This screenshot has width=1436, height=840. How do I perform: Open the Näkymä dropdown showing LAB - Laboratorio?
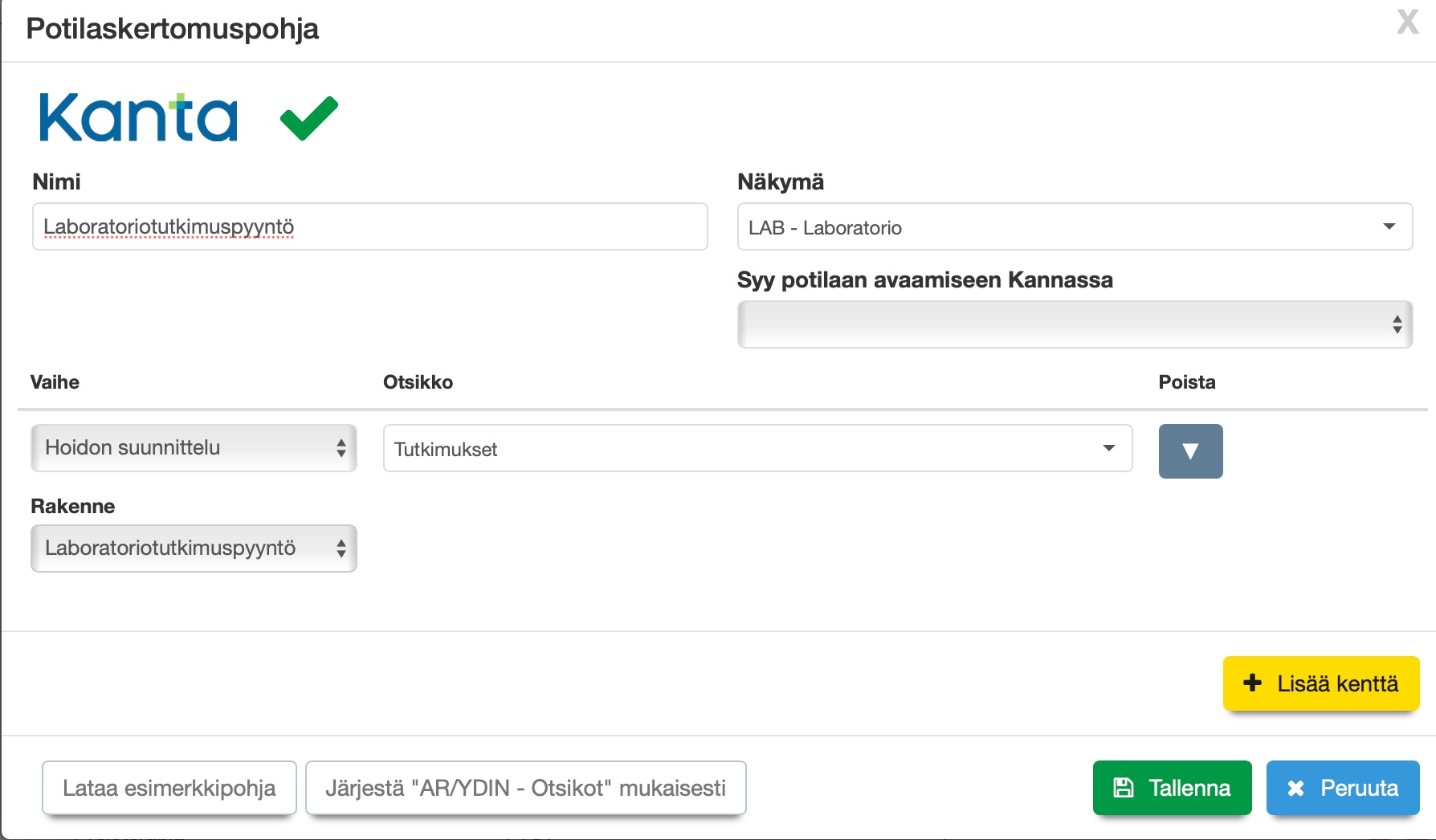point(1074,227)
